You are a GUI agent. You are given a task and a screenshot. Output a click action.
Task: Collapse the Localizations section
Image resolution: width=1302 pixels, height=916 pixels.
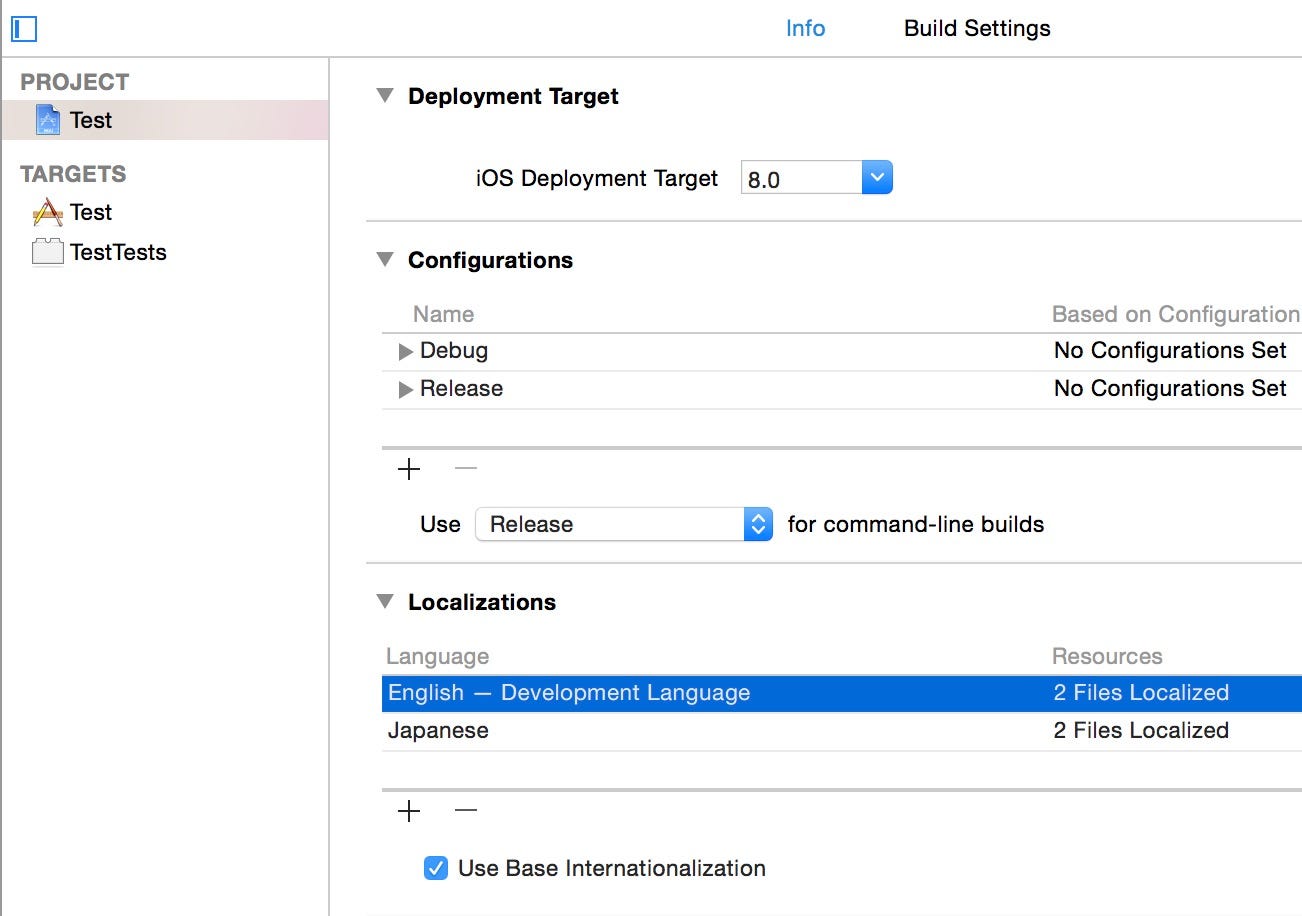(x=385, y=602)
